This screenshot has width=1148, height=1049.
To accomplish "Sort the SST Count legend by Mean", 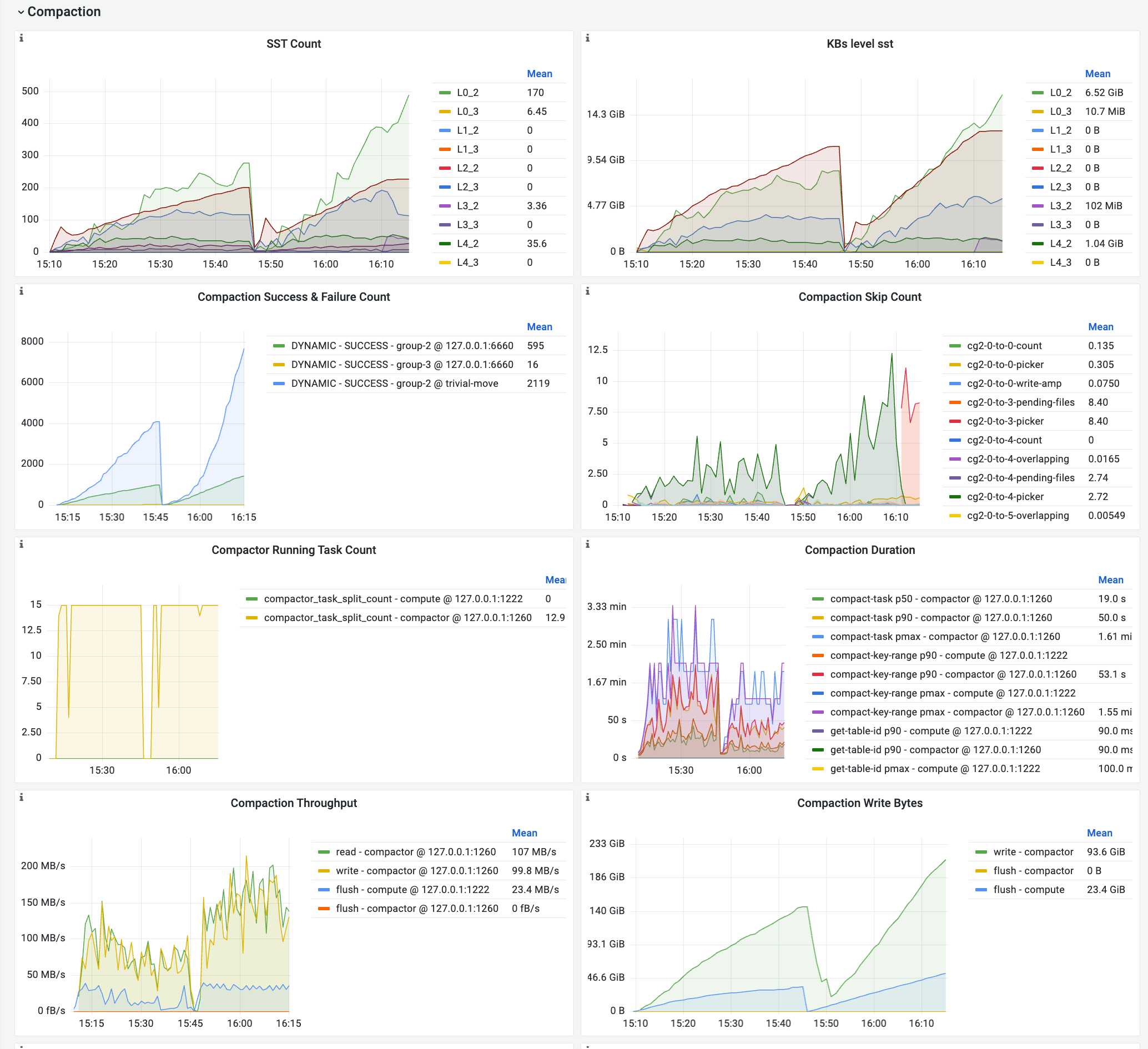I will coord(540,73).
